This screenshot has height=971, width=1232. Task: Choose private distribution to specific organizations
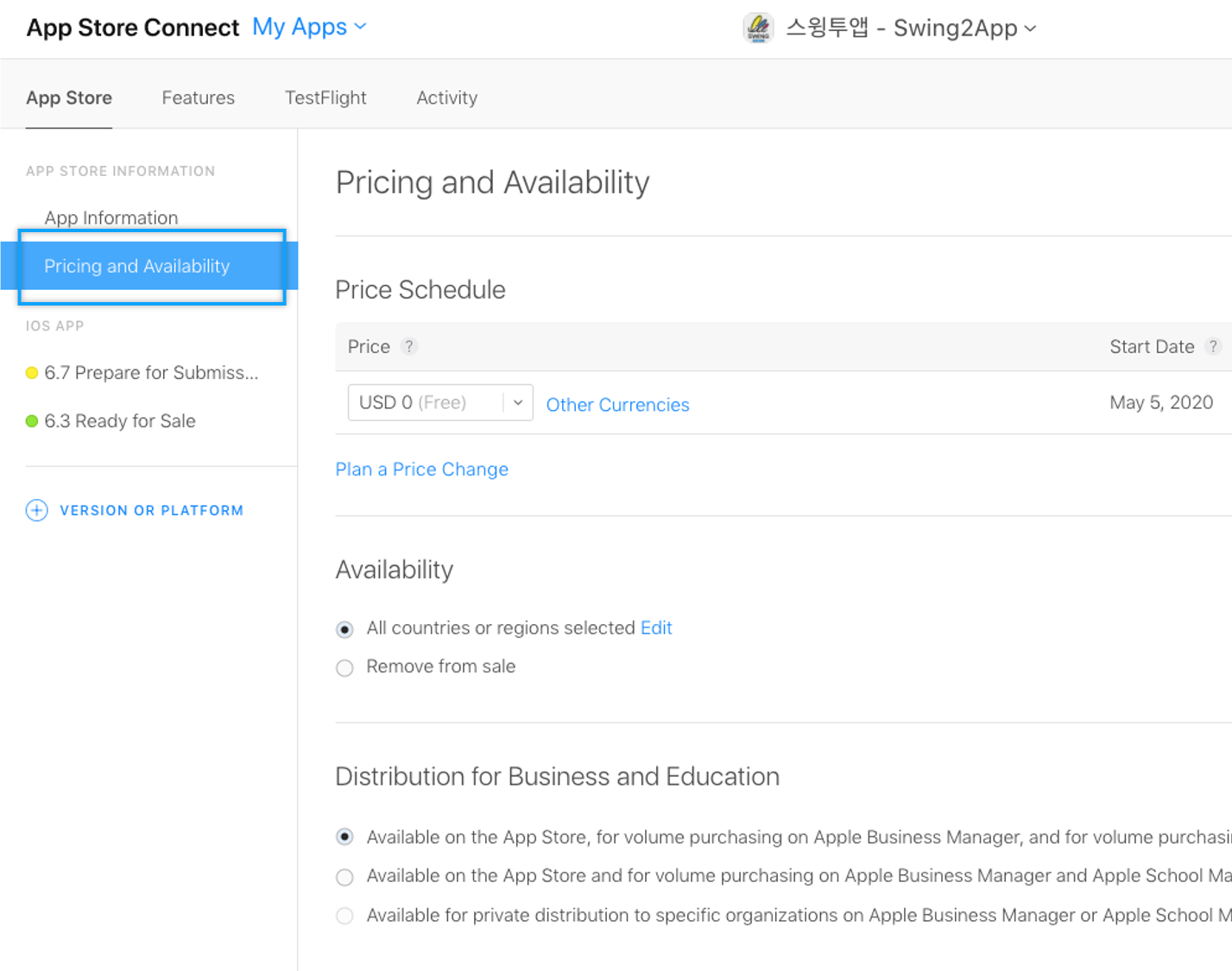point(344,916)
